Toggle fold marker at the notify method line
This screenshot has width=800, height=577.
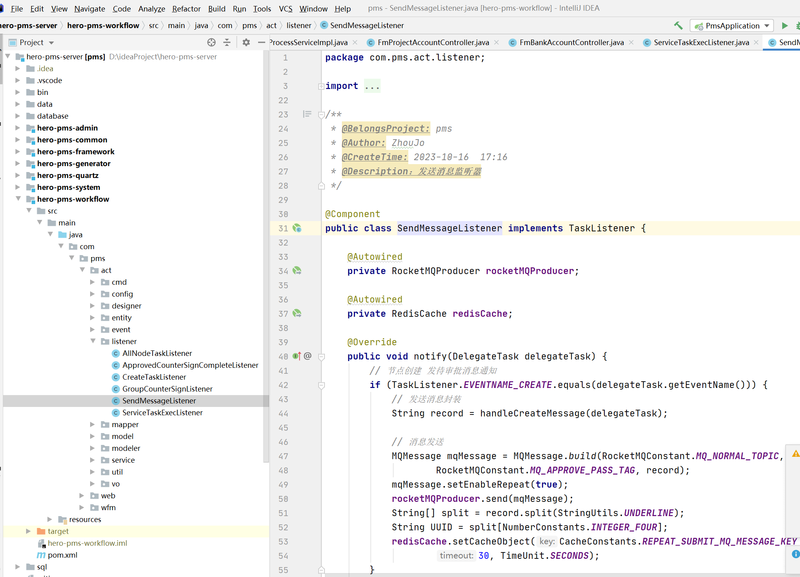(321, 357)
